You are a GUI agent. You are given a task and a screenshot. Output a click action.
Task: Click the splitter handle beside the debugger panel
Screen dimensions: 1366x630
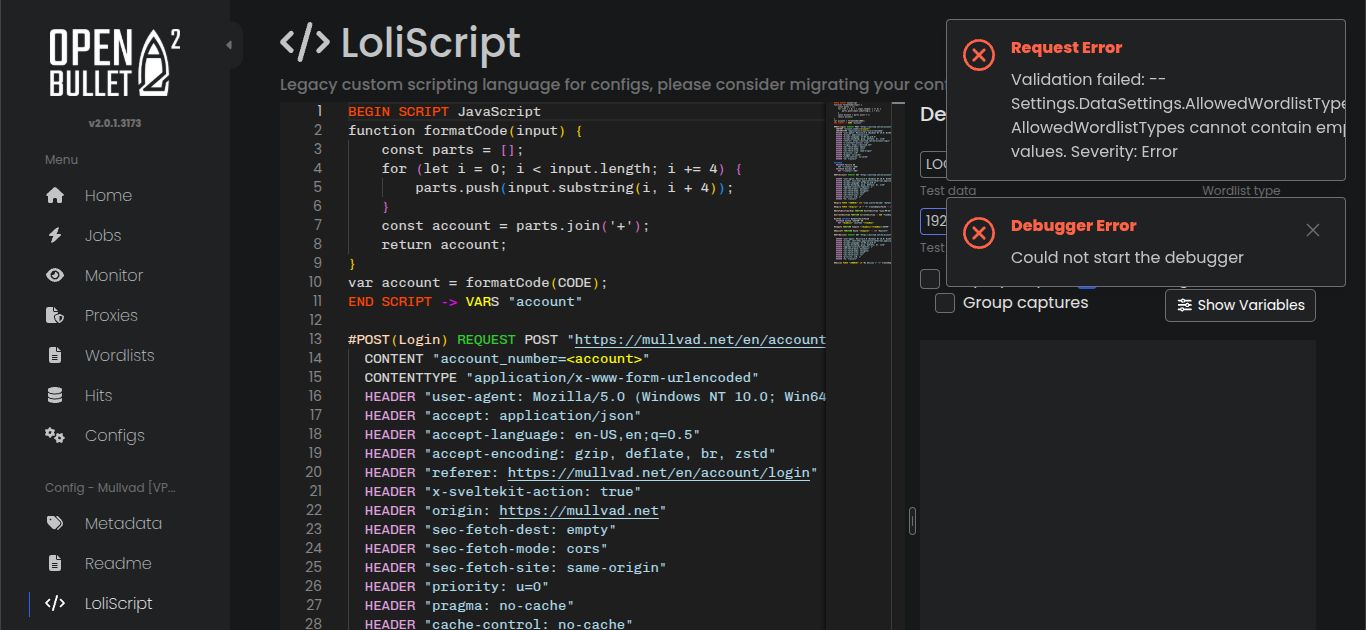click(912, 521)
